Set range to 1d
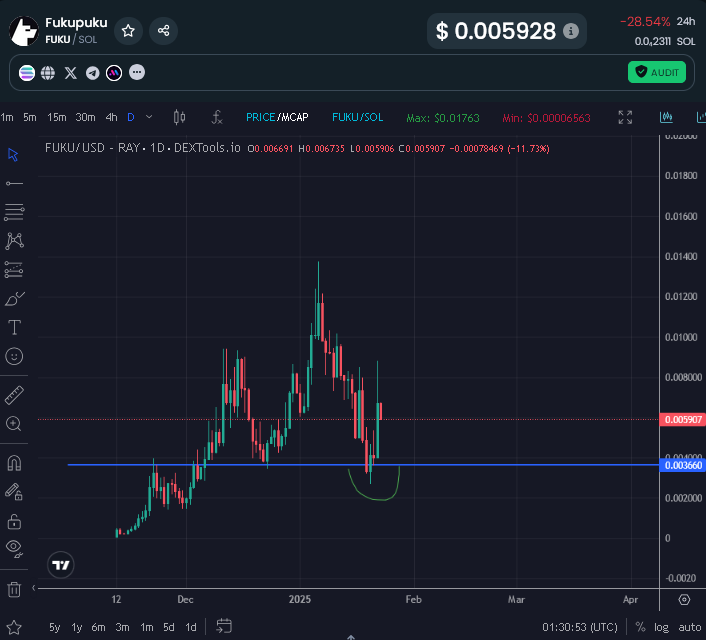Viewport: 706px width, 640px height. click(191, 627)
